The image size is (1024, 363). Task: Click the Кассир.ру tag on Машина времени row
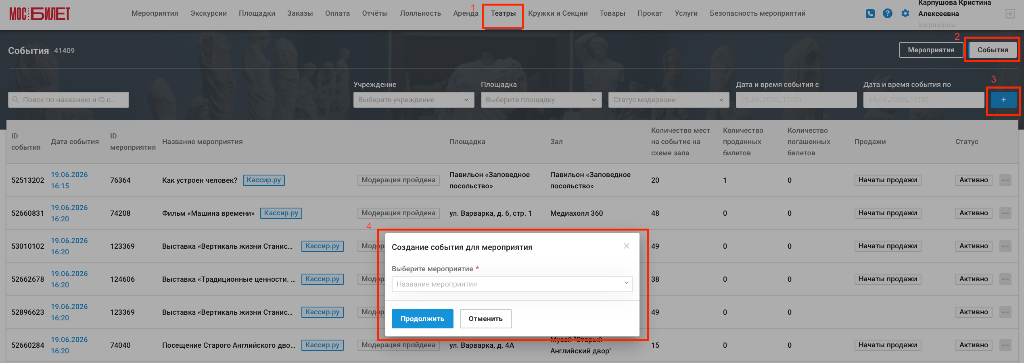click(281, 213)
